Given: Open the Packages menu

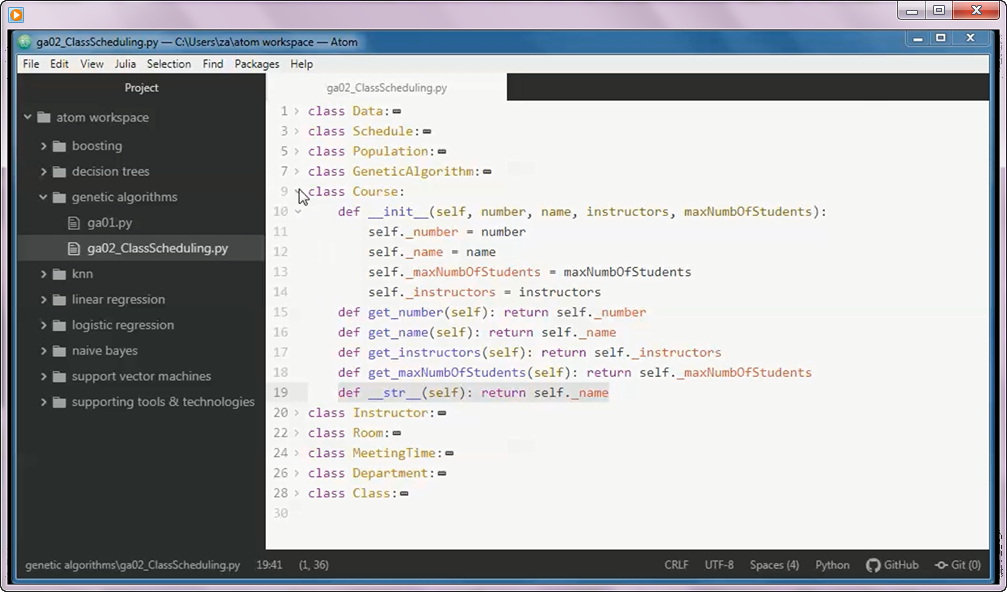Looking at the screenshot, I should tap(257, 64).
